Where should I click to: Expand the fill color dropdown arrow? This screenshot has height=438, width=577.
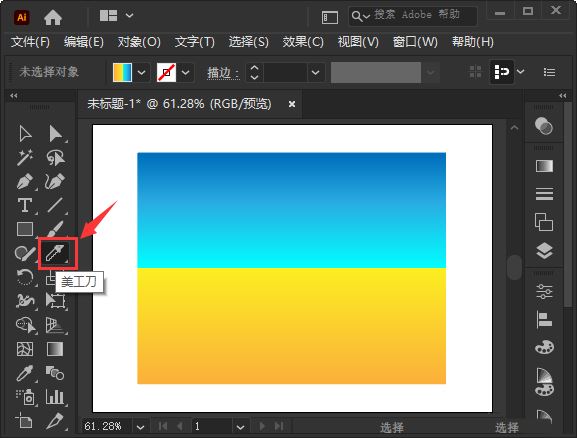click(x=141, y=72)
